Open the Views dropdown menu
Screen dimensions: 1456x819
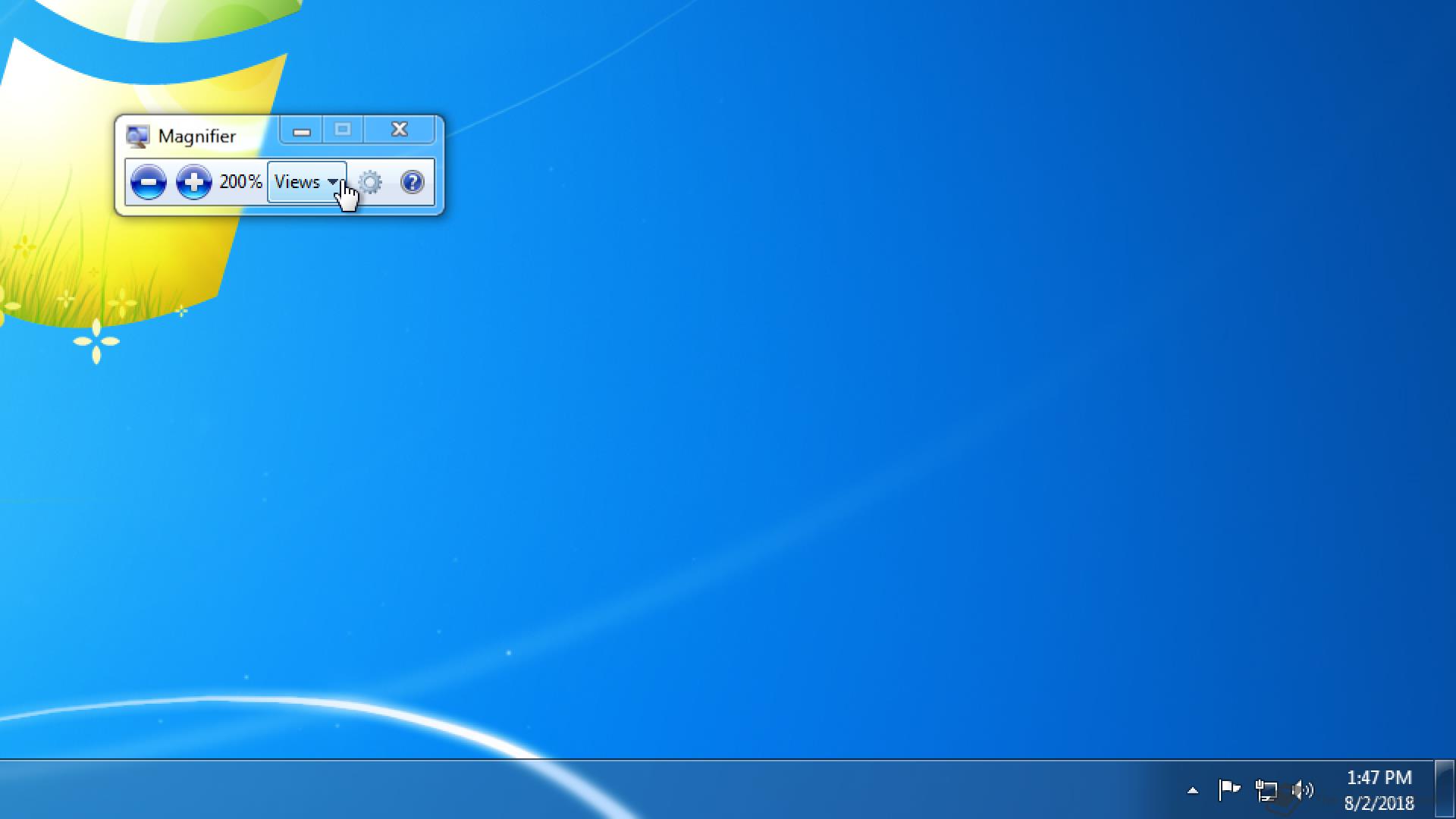[307, 182]
